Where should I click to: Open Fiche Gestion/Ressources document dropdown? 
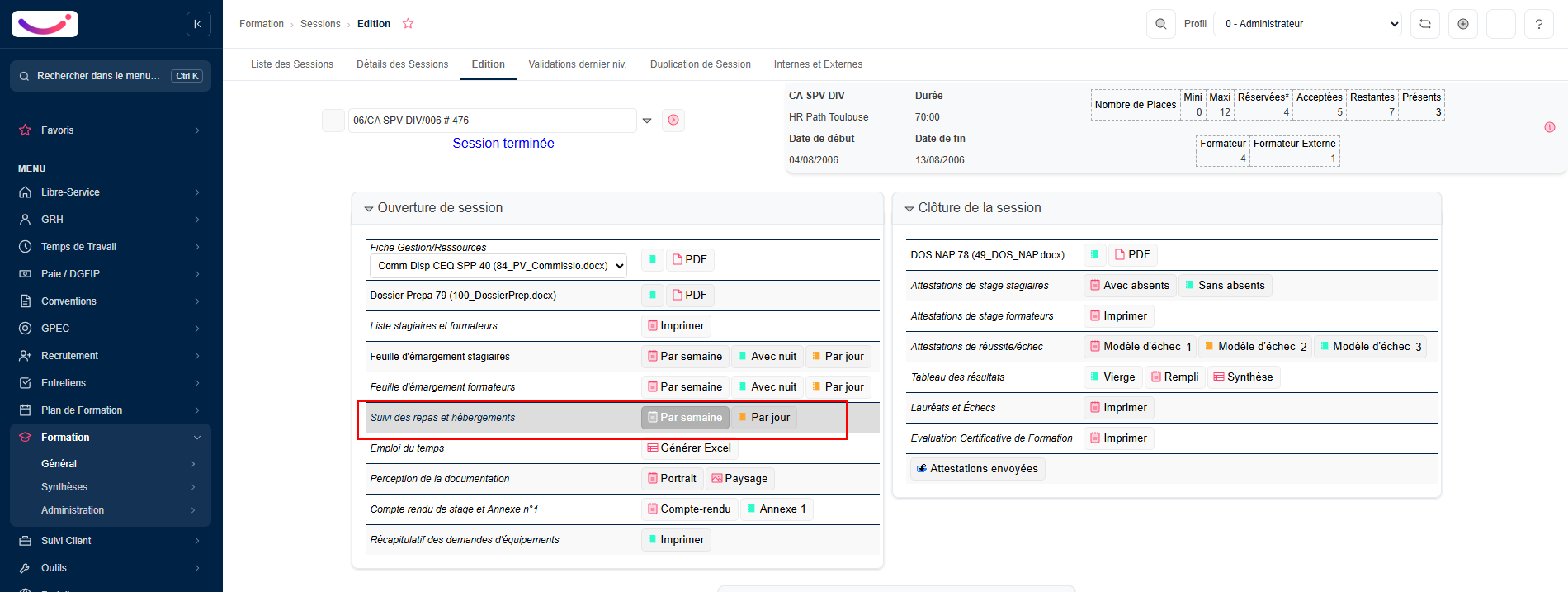(498, 266)
